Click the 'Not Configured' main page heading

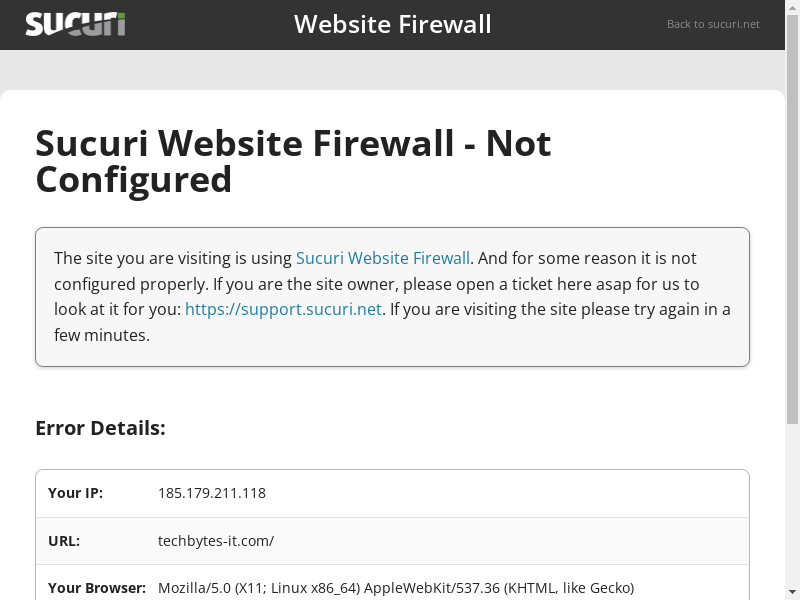coord(293,161)
